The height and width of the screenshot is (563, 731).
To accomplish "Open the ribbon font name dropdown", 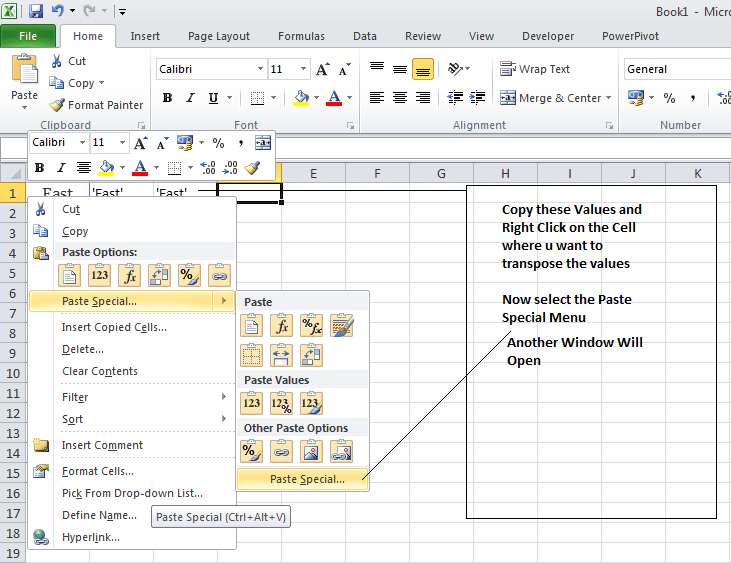I will tap(258, 69).
